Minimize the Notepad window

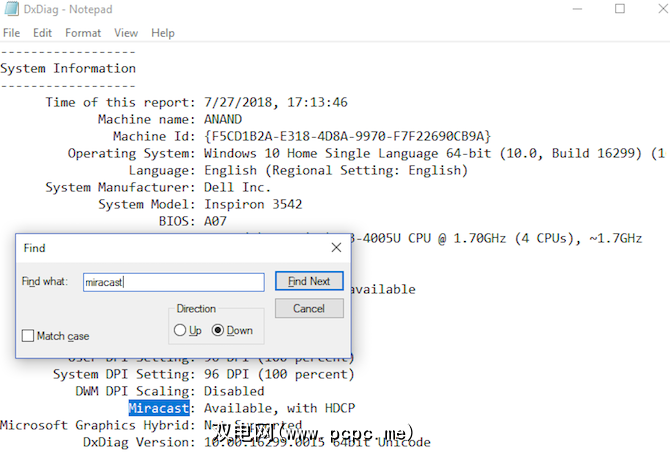click(577, 9)
